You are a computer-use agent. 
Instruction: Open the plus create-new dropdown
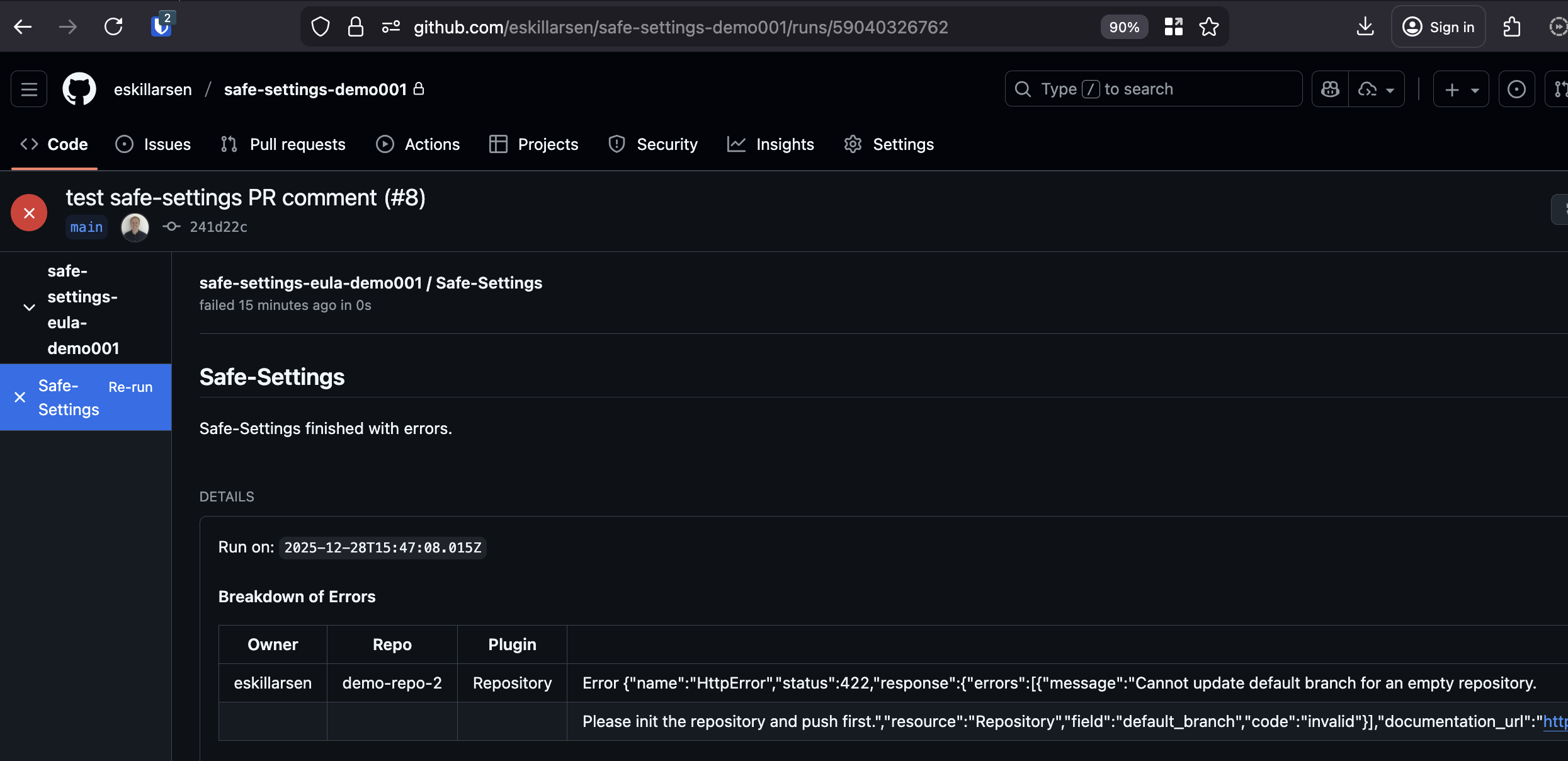(x=1461, y=89)
